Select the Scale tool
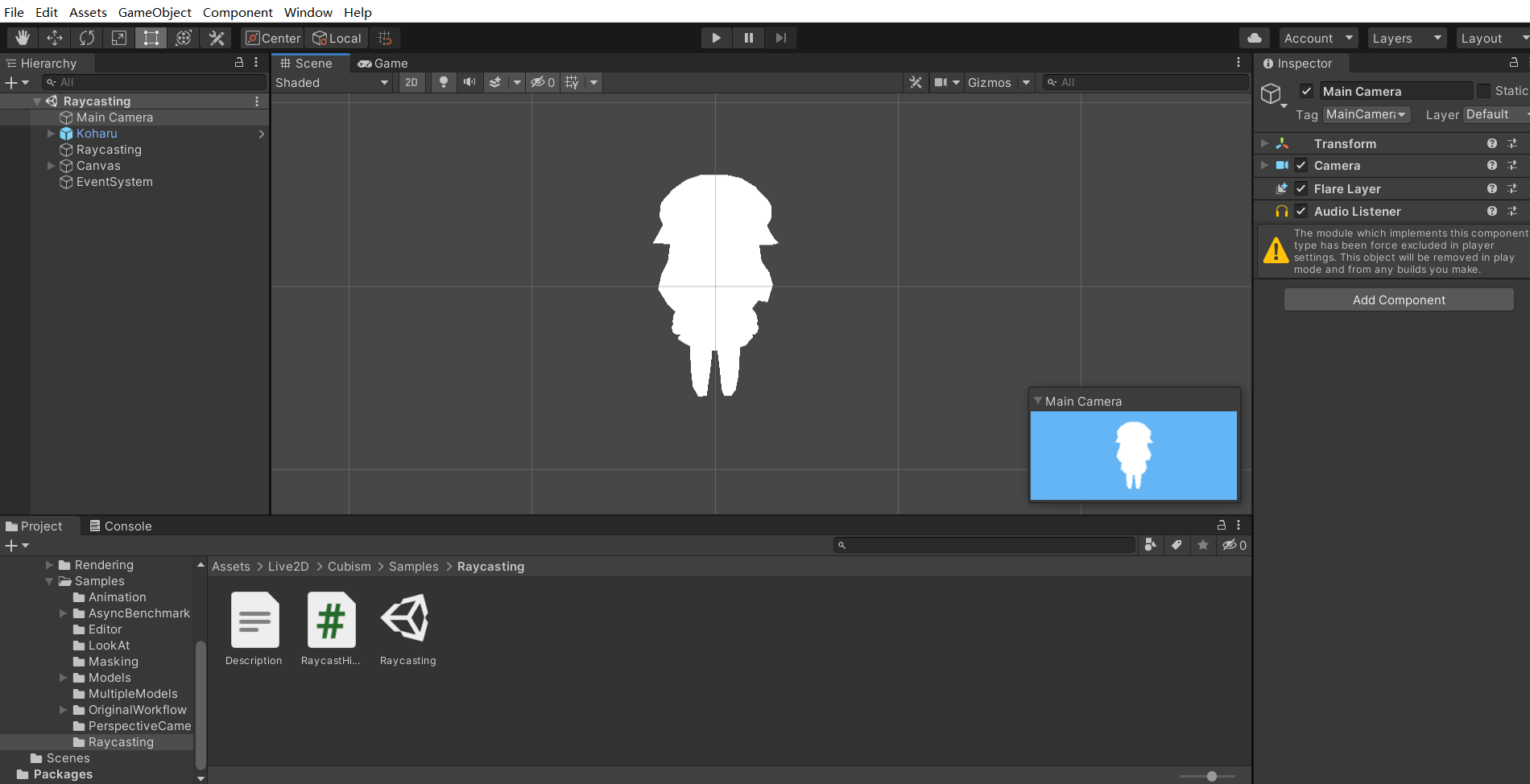Image resolution: width=1530 pixels, height=784 pixels. tap(119, 38)
